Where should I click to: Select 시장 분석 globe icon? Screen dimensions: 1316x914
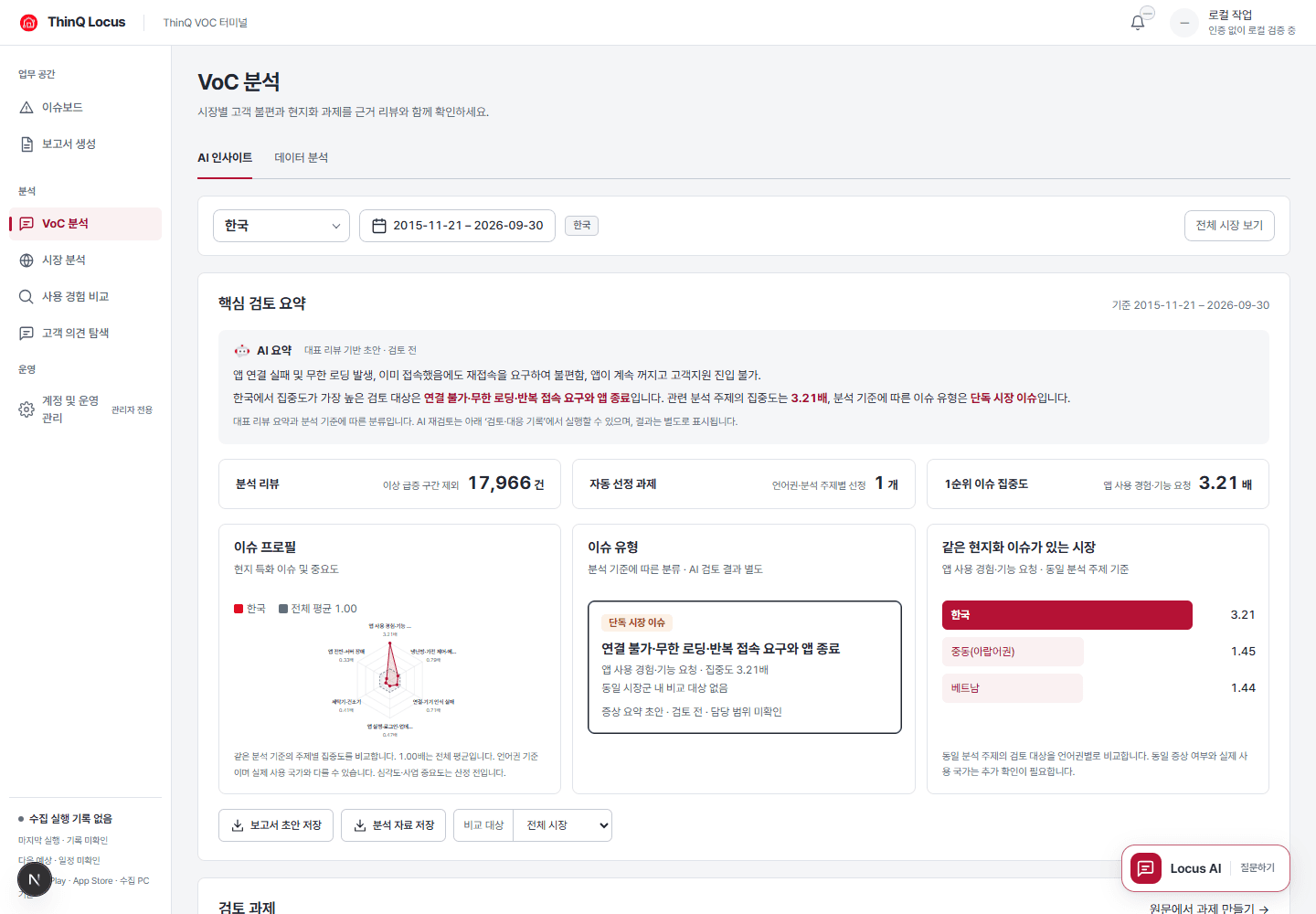(27, 260)
